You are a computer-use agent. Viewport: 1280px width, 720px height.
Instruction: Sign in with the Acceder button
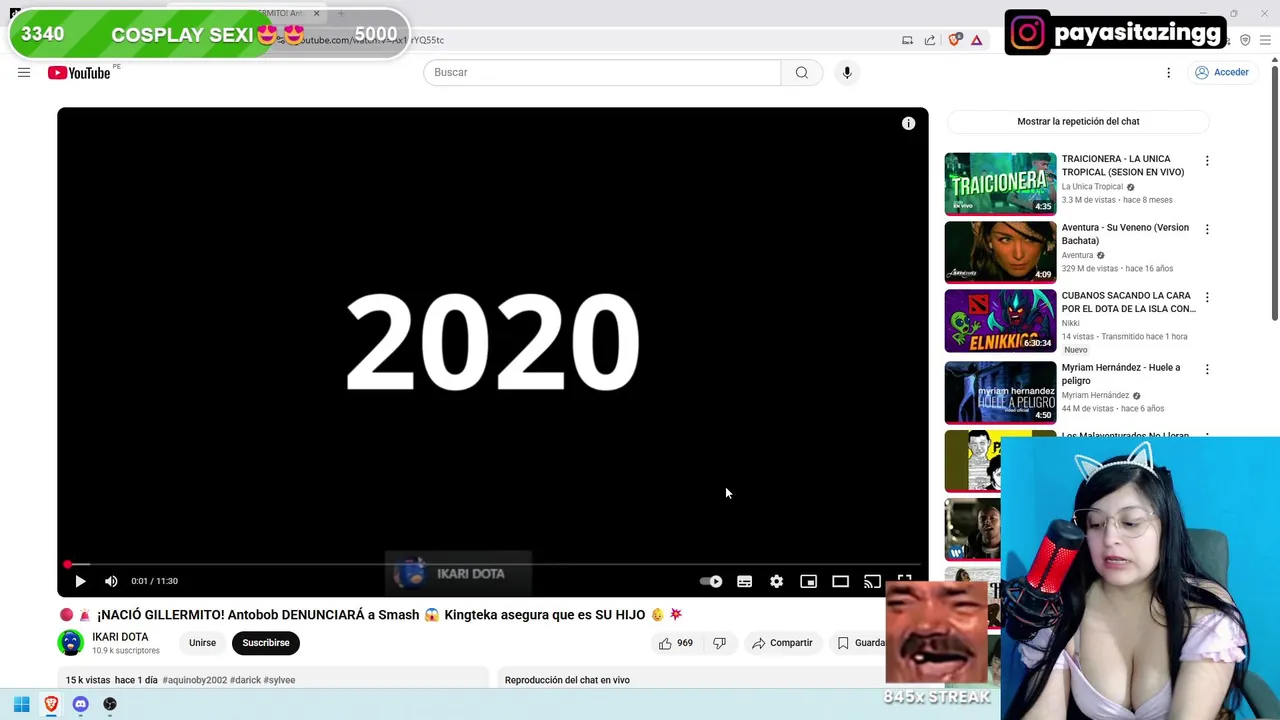(x=1221, y=72)
